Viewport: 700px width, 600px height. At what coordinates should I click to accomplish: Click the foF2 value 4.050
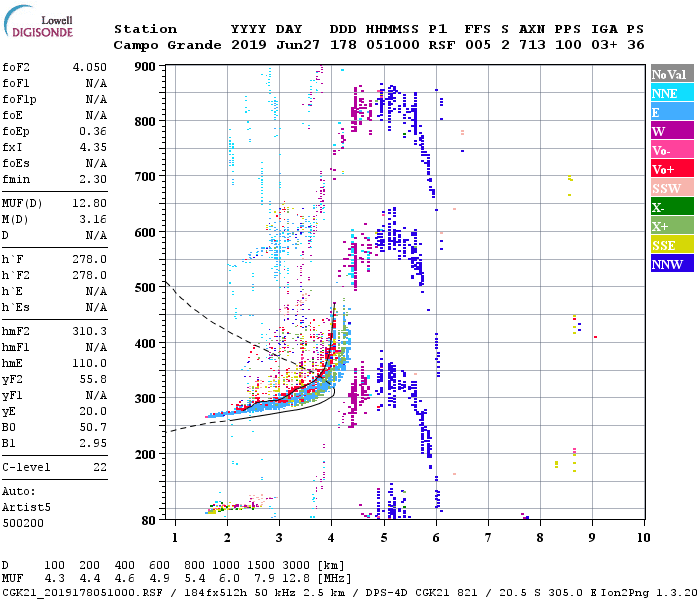click(x=90, y=67)
